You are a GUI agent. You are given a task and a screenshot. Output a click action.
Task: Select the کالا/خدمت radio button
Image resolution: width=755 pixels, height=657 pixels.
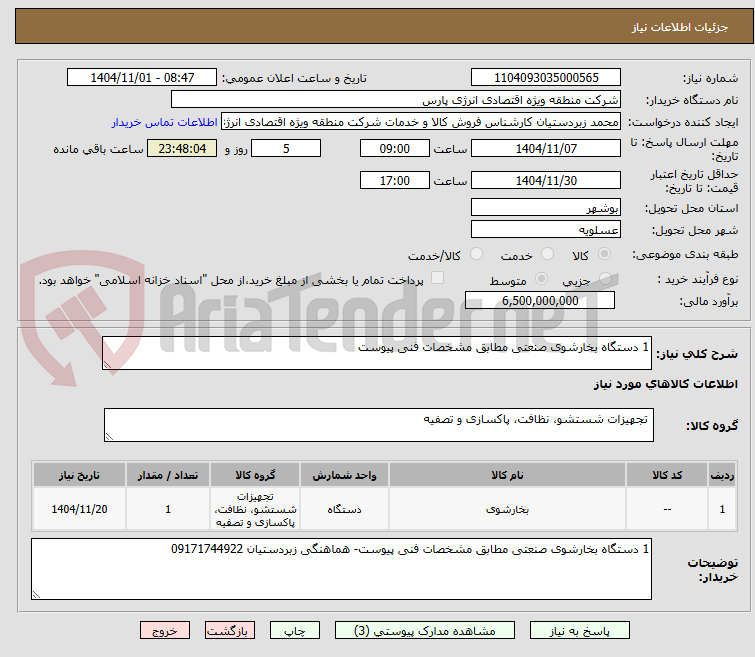pyautogui.click(x=476, y=253)
